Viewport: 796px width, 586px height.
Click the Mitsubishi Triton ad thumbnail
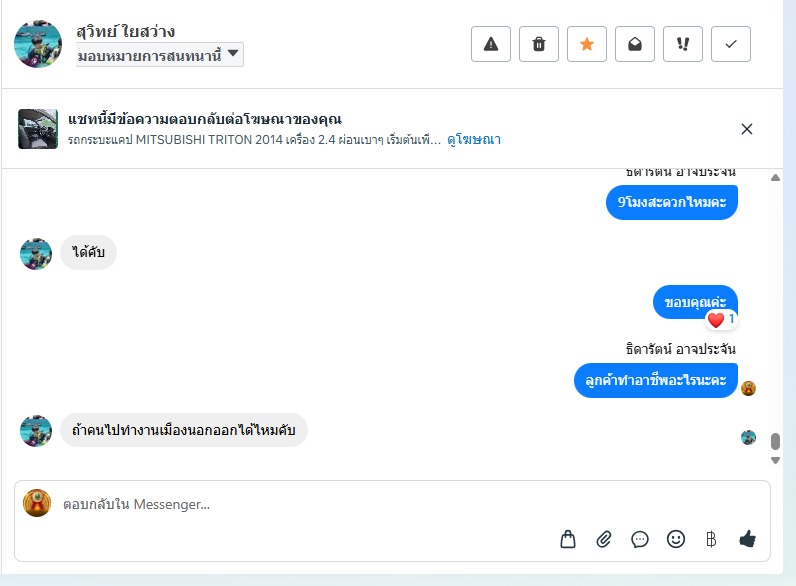(x=38, y=129)
